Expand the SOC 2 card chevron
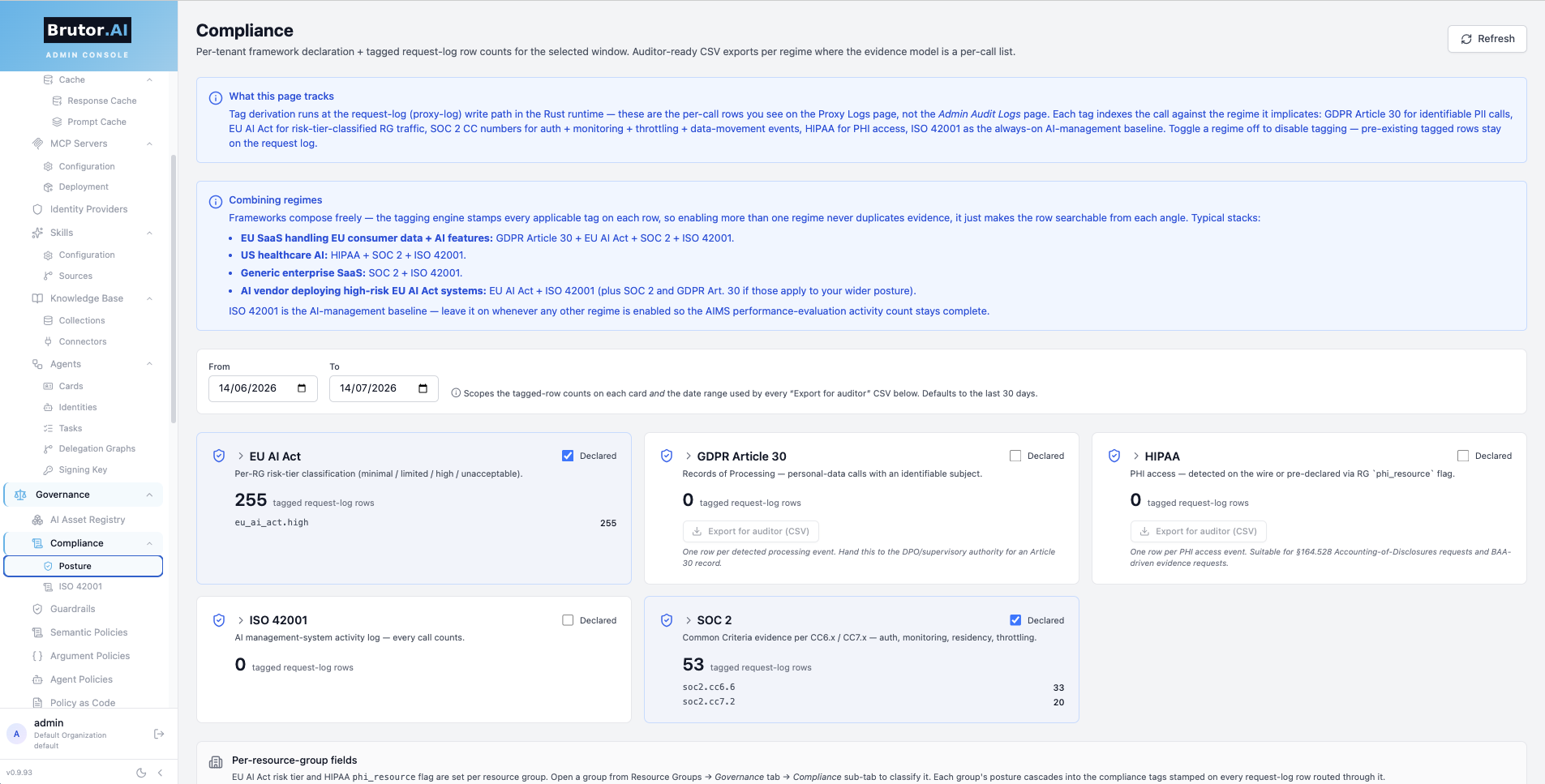 (689, 620)
